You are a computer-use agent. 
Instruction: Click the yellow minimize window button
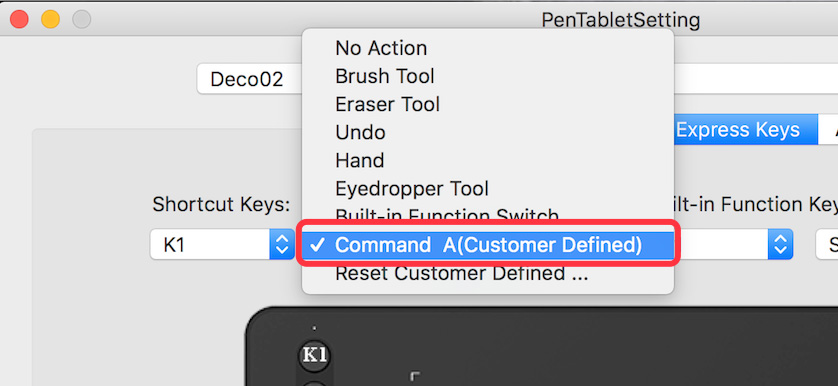click(51, 20)
